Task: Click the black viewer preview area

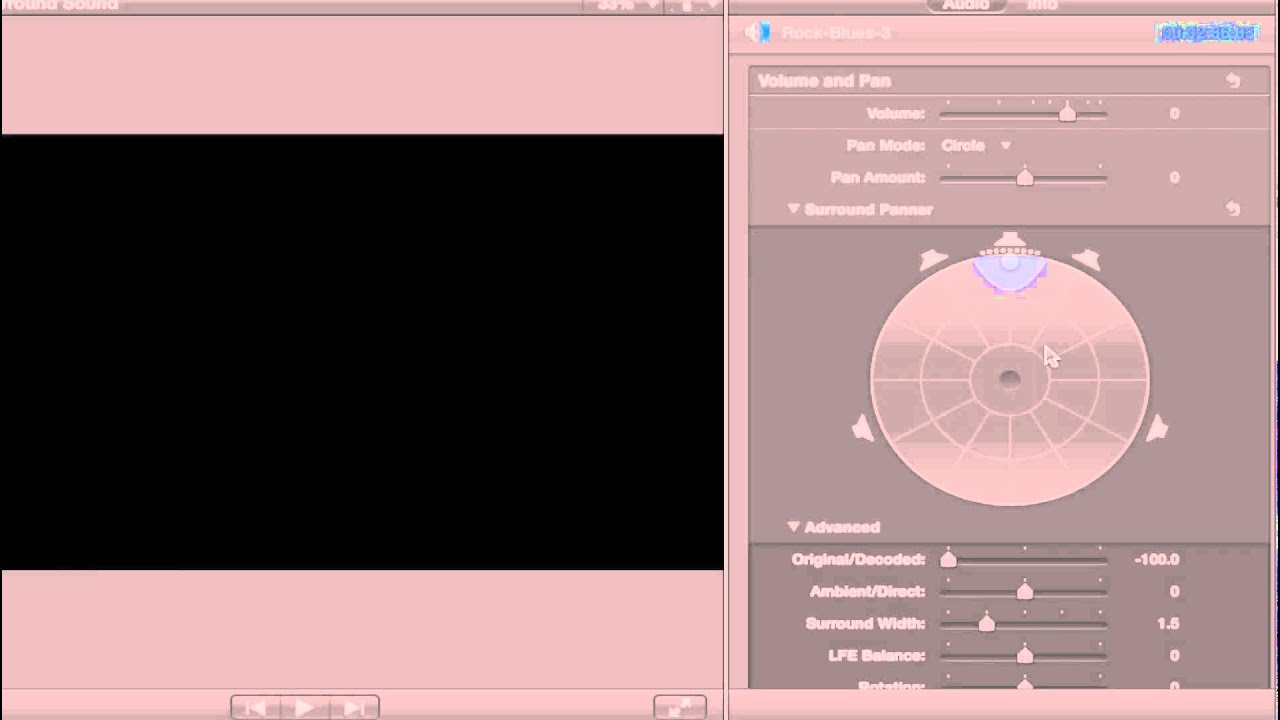Action: 362,352
